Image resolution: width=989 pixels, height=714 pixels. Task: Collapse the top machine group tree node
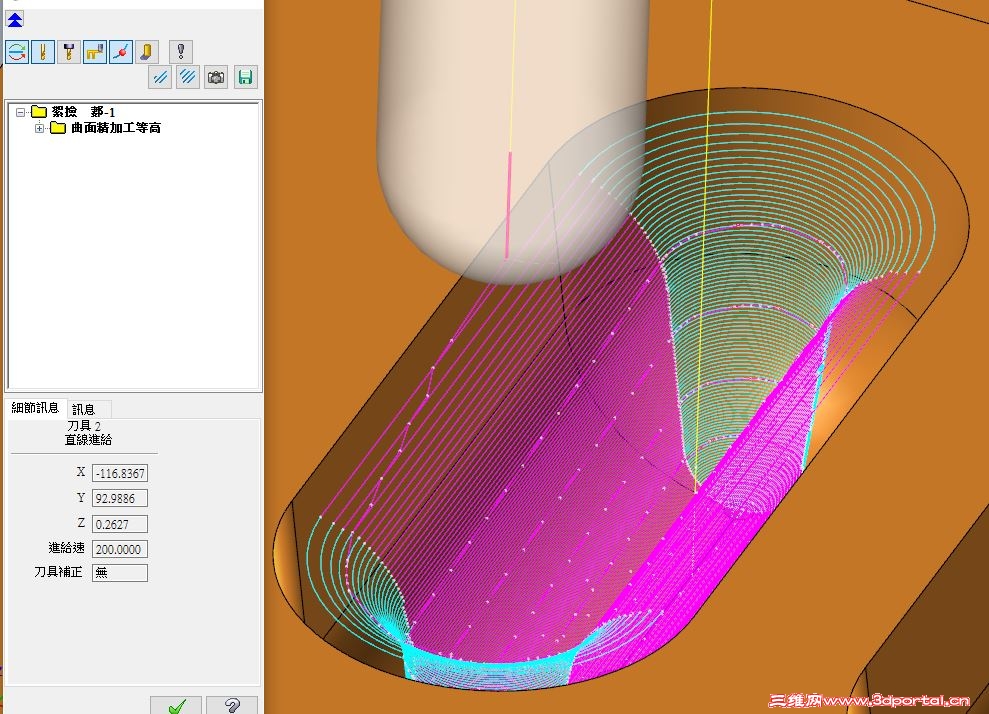[21, 112]
